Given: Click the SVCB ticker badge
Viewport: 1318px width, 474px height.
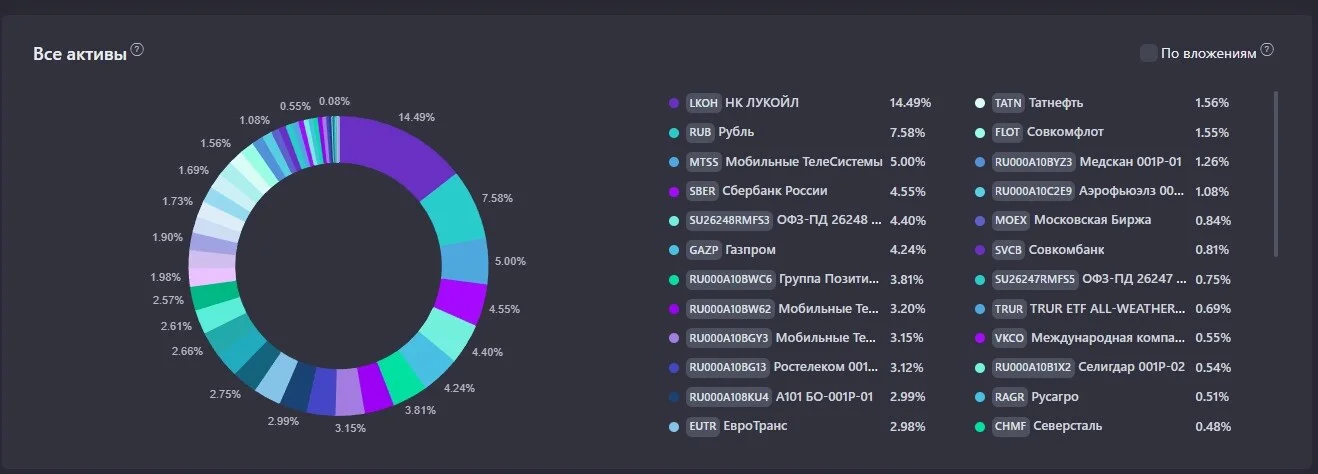Looking at the screenshot, I should pos(1009,250).
